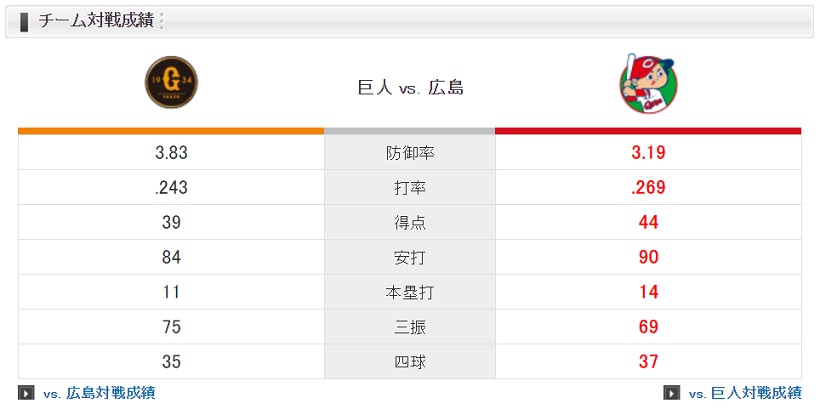Click arrow icon beside vs. 巨人対戦成績
820x415 pixels.
(672, 393)
